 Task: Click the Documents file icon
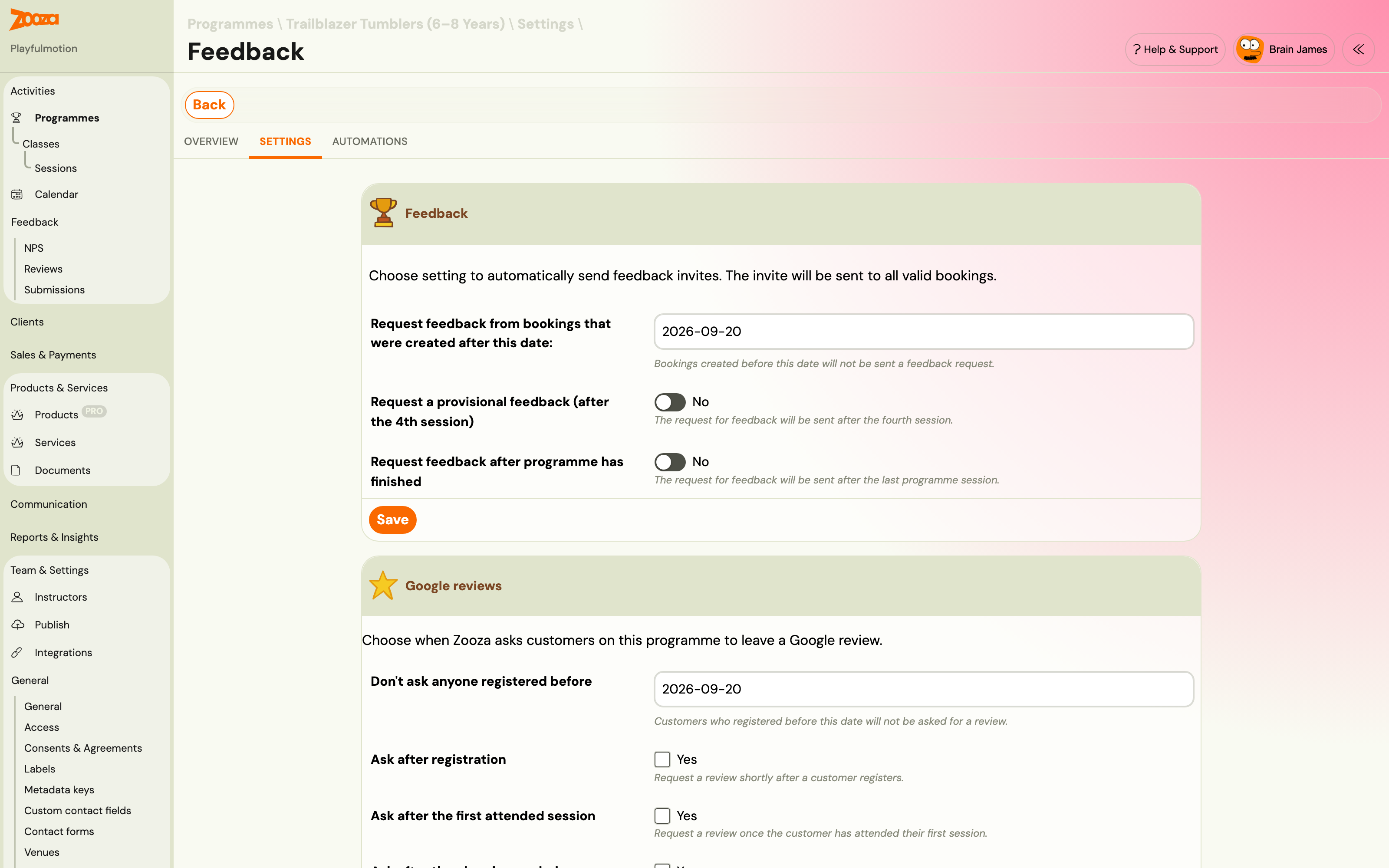[x=16, y=470]
